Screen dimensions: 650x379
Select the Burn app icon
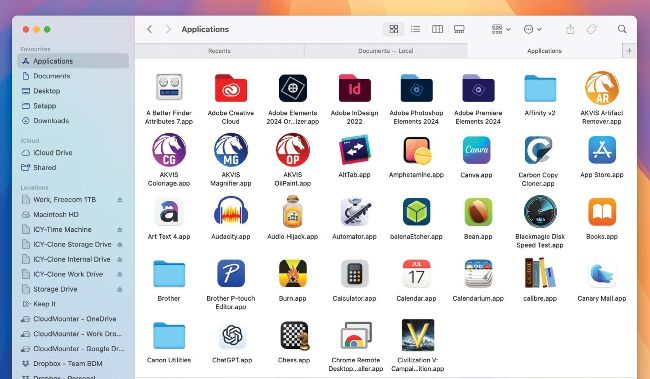point(293,274)
